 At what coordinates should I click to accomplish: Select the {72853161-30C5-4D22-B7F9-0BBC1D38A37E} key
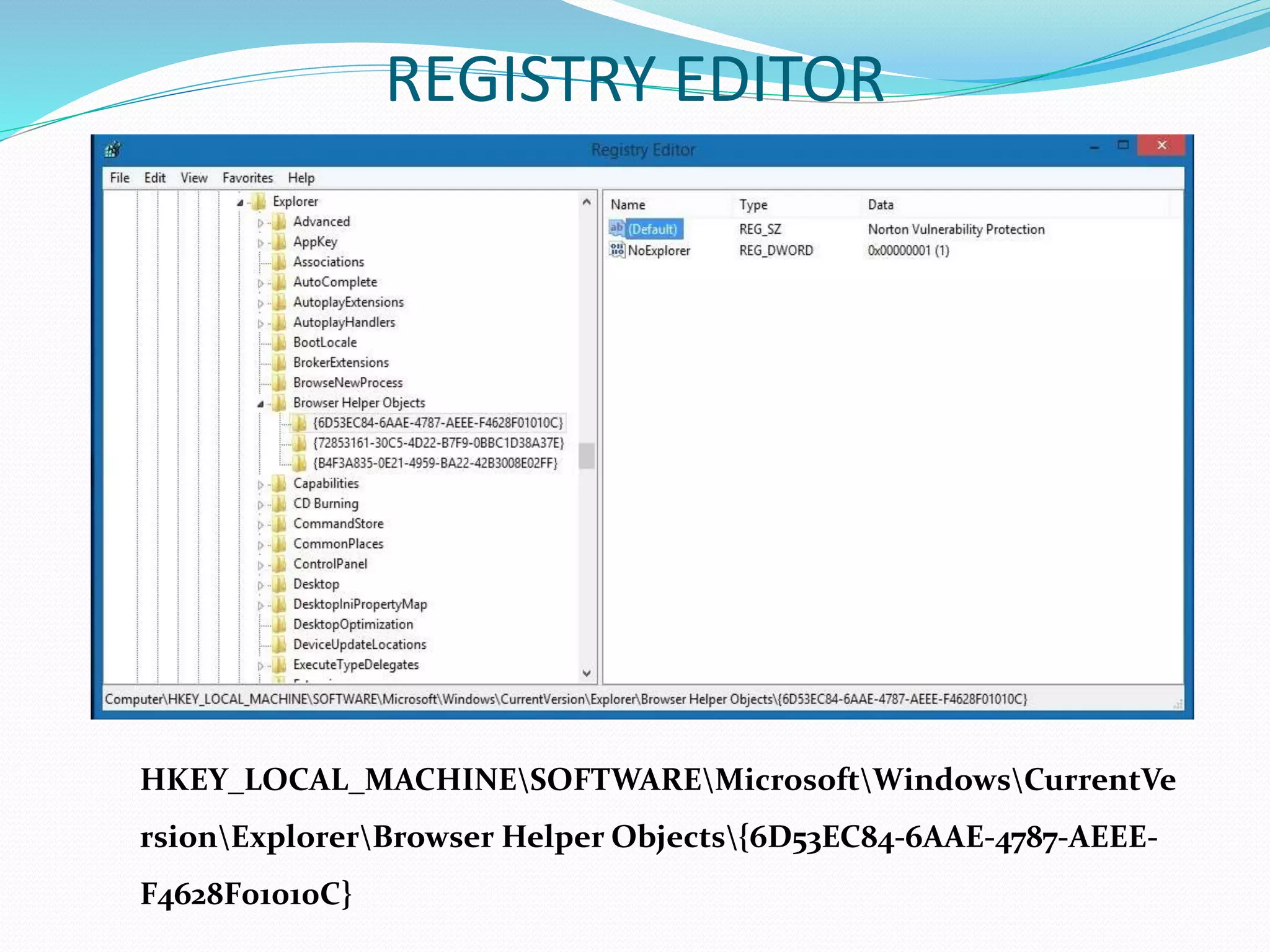click(438, 443)
